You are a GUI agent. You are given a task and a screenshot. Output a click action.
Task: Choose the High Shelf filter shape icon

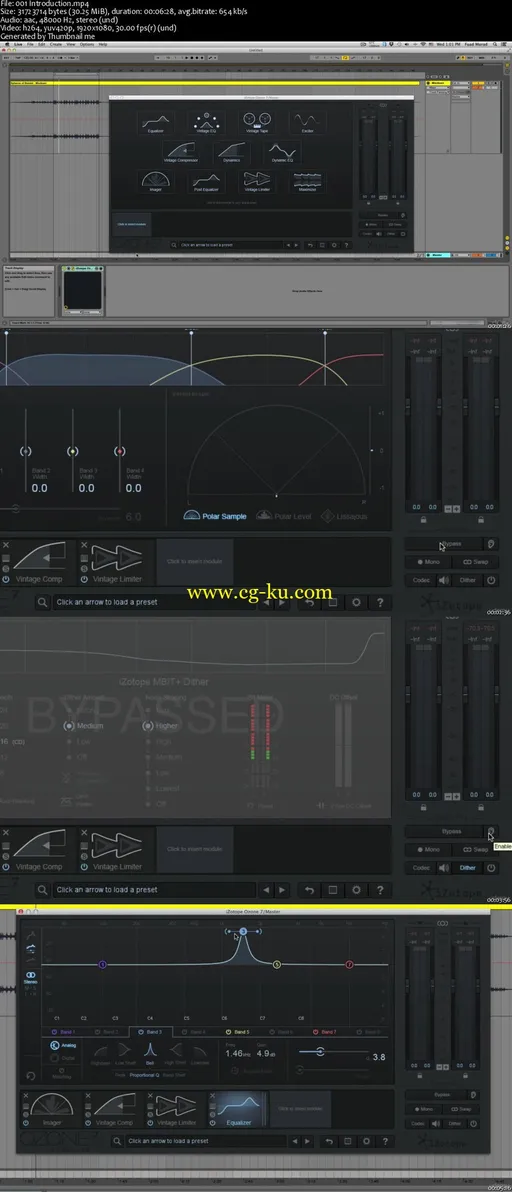175,1054
